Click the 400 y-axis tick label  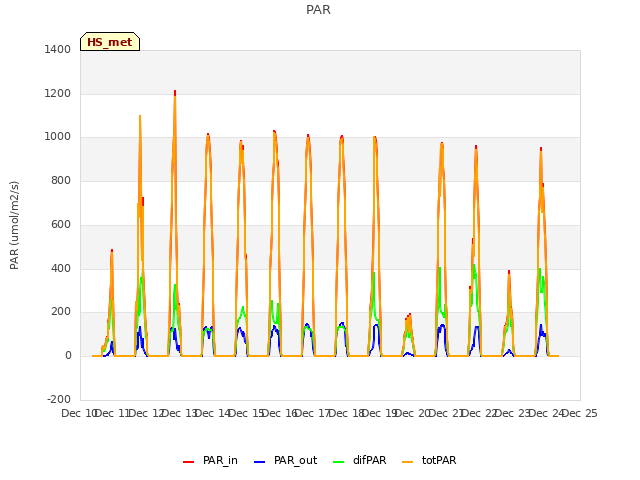61,269
